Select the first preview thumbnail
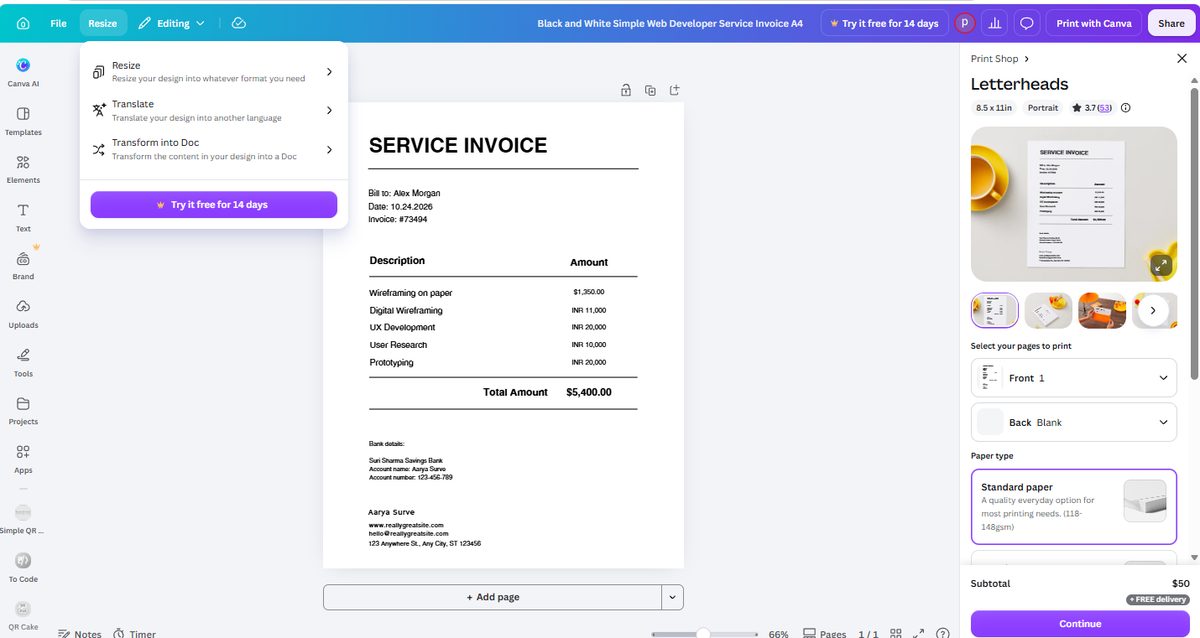 coord(995,311)
